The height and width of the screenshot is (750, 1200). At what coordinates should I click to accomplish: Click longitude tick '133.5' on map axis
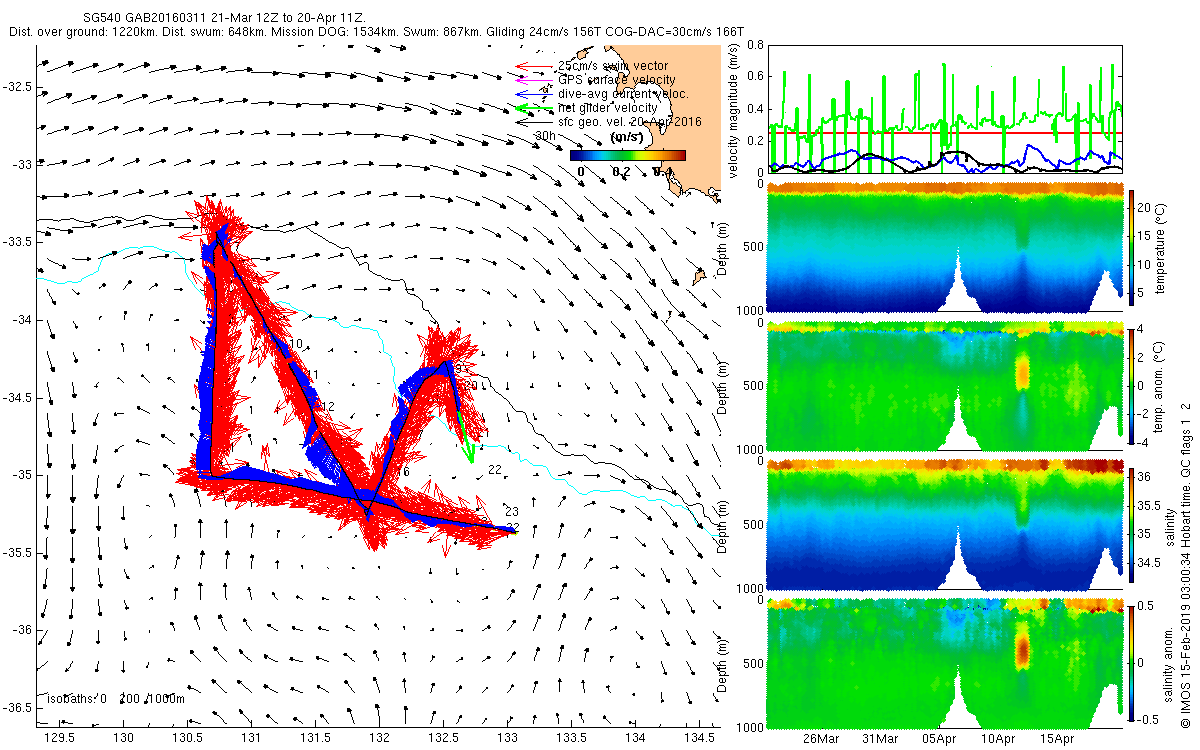point(572,738)
